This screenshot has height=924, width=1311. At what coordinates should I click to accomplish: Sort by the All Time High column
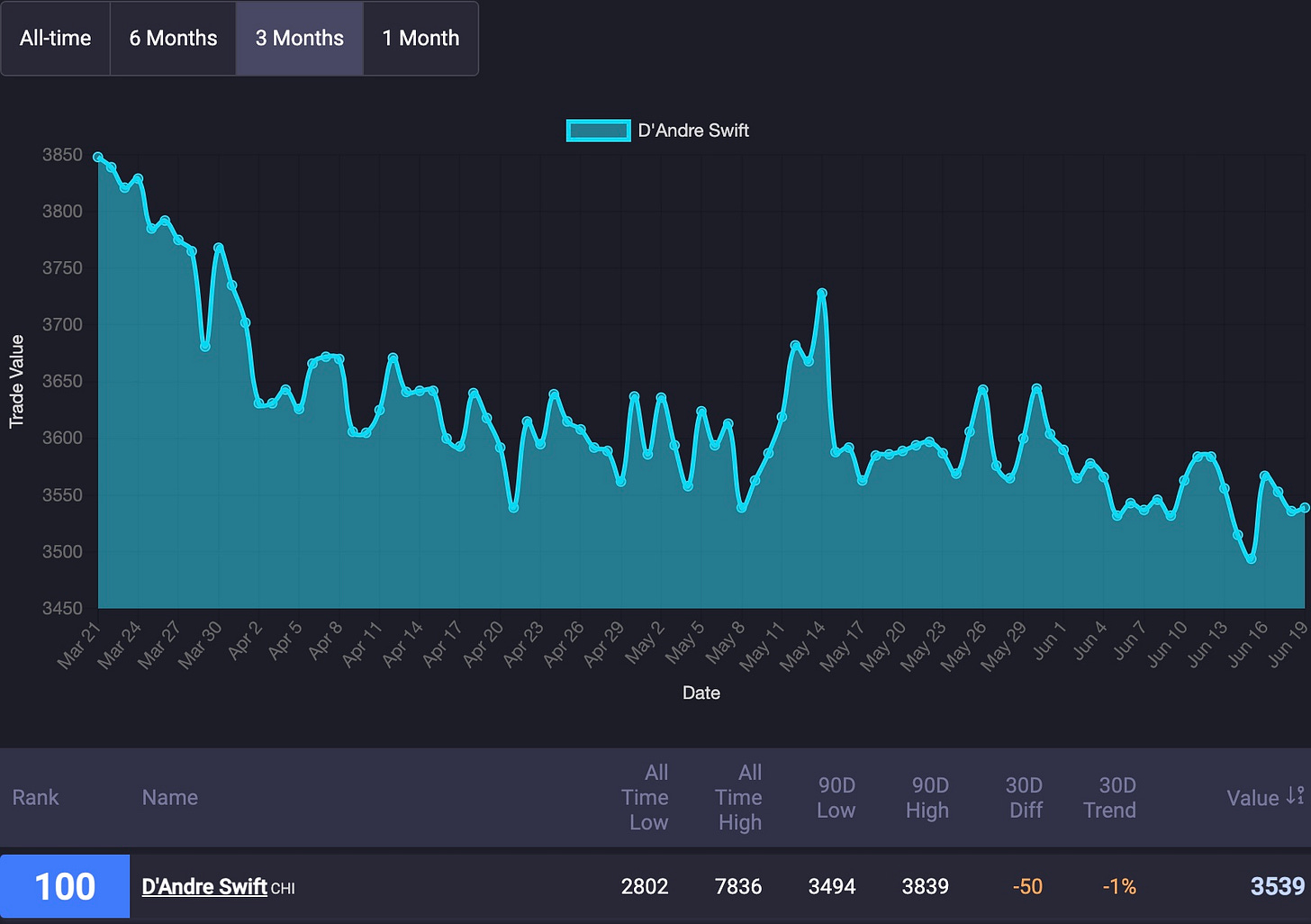pos(738,798)
